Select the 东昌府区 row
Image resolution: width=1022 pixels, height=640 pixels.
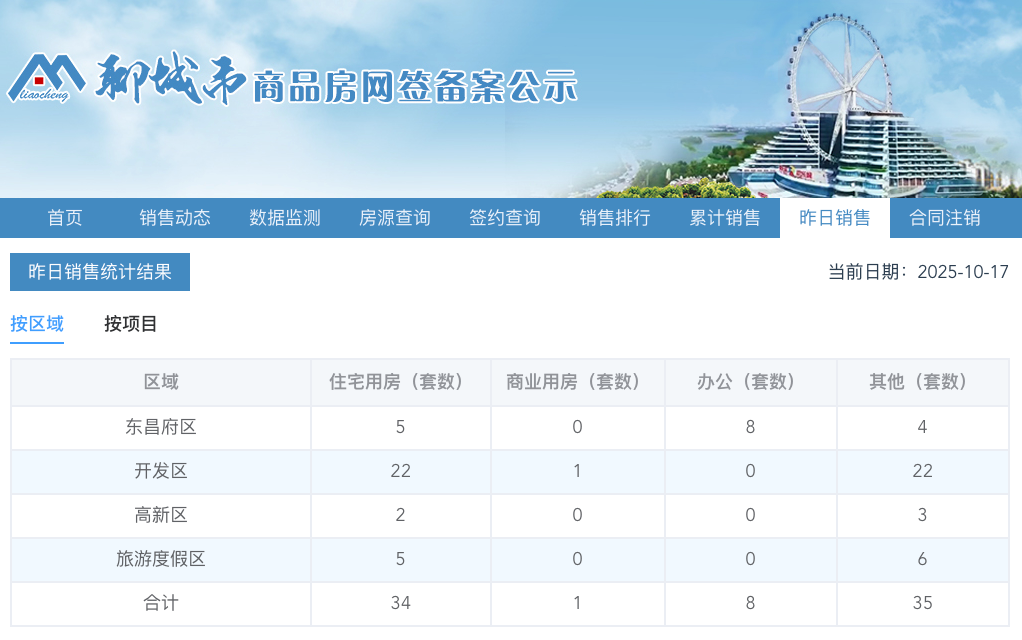point(161,427)
